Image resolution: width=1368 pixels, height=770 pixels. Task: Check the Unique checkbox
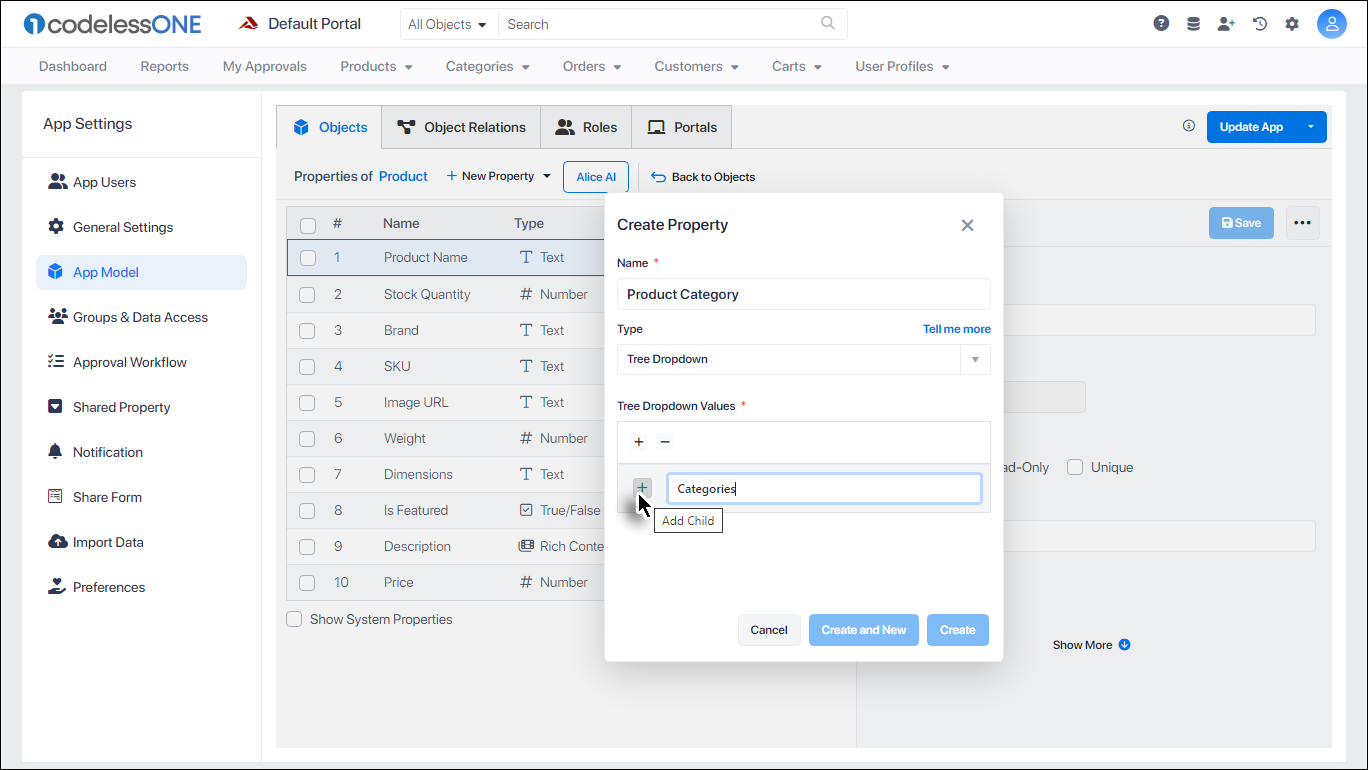pyautogui.click(x=1074, y=467)
